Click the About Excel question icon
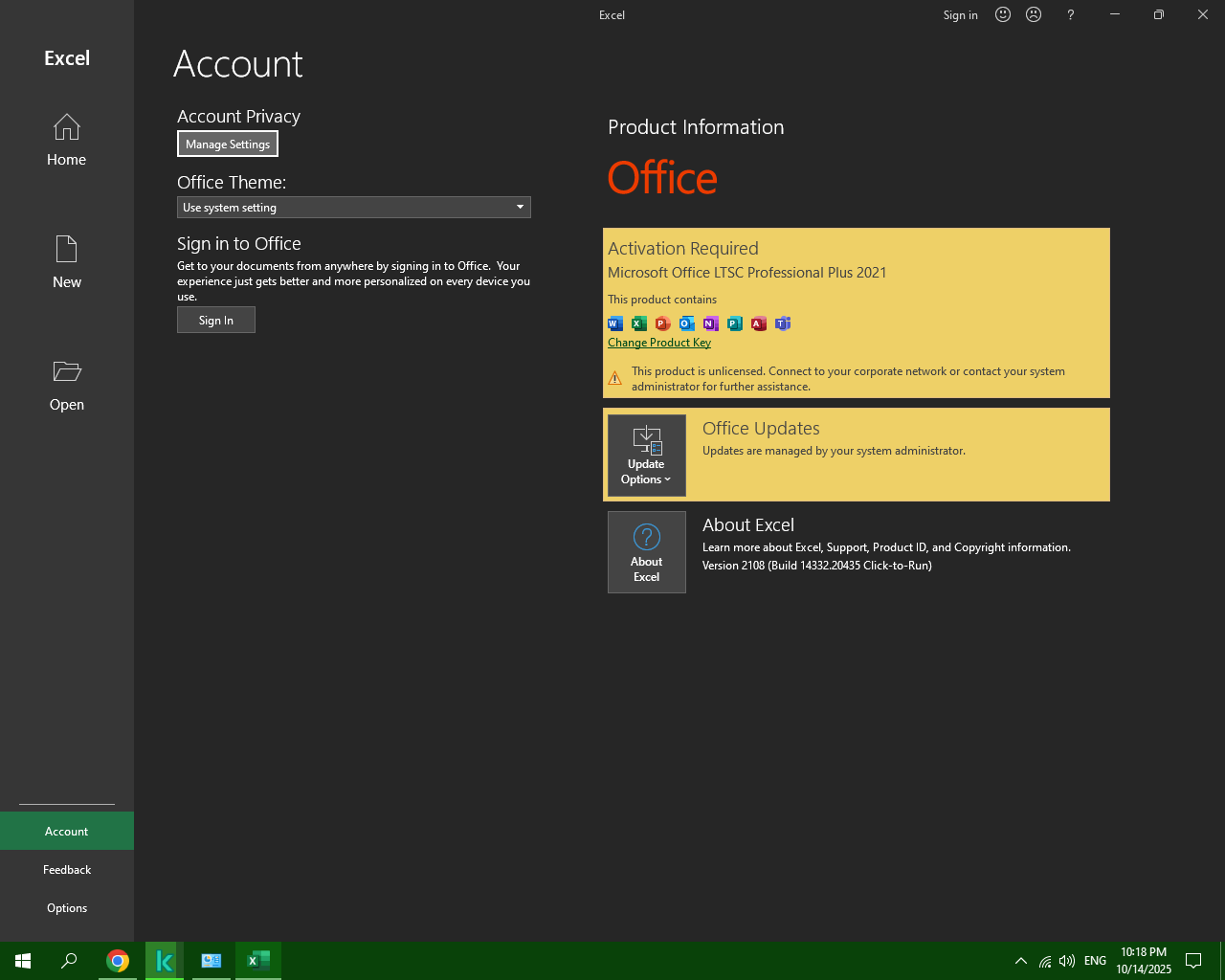The width and height of the screenshot is (1225, 980). tap(647, 538)
